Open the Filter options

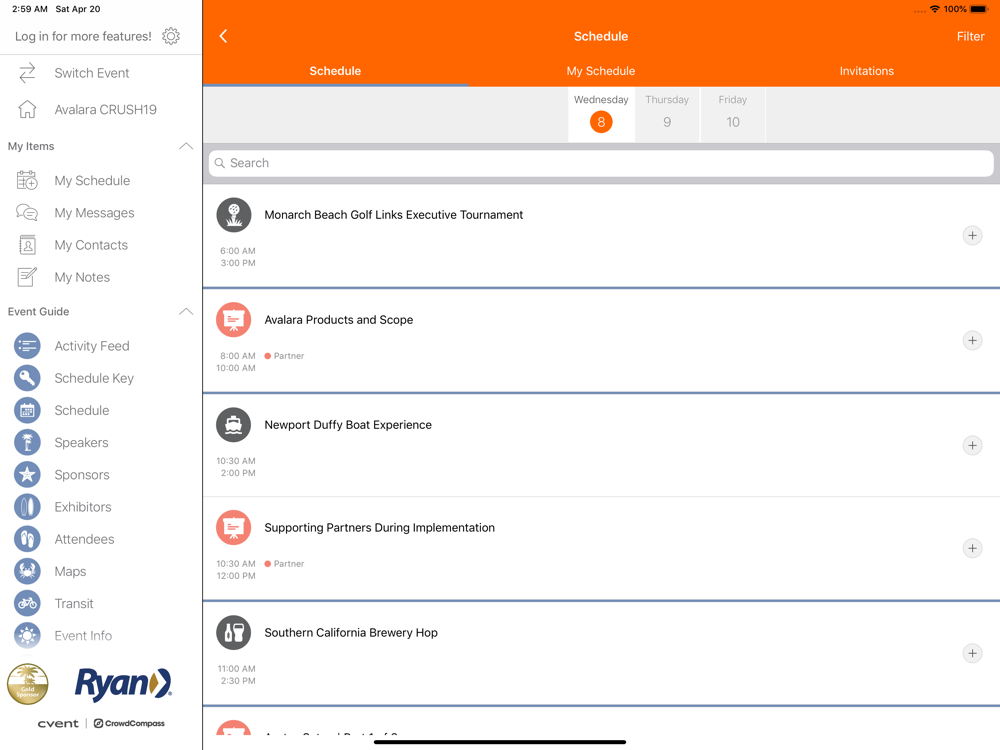970,36
